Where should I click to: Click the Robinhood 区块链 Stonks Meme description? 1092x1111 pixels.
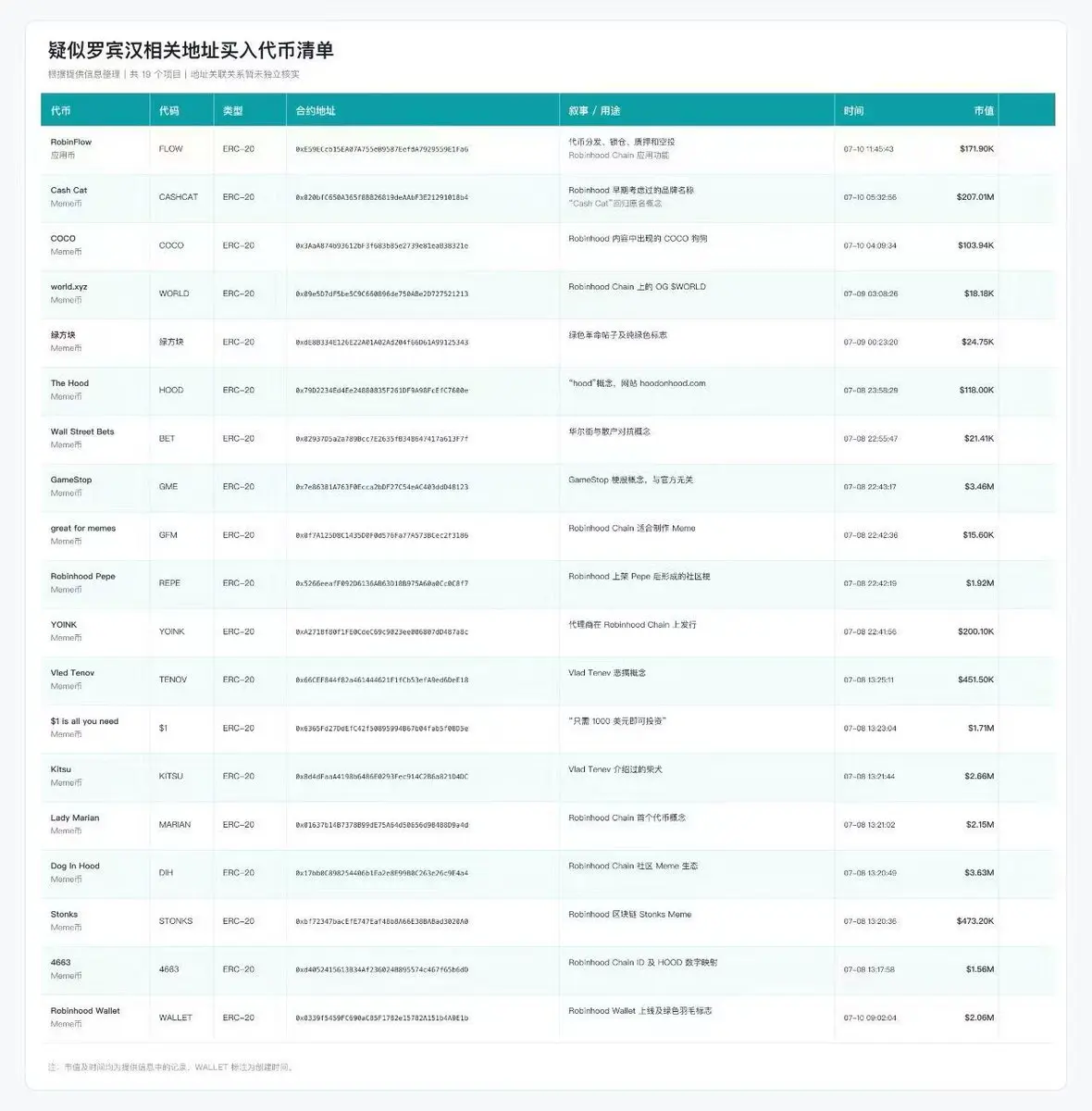pyautogui.click(x=630, y=915)
